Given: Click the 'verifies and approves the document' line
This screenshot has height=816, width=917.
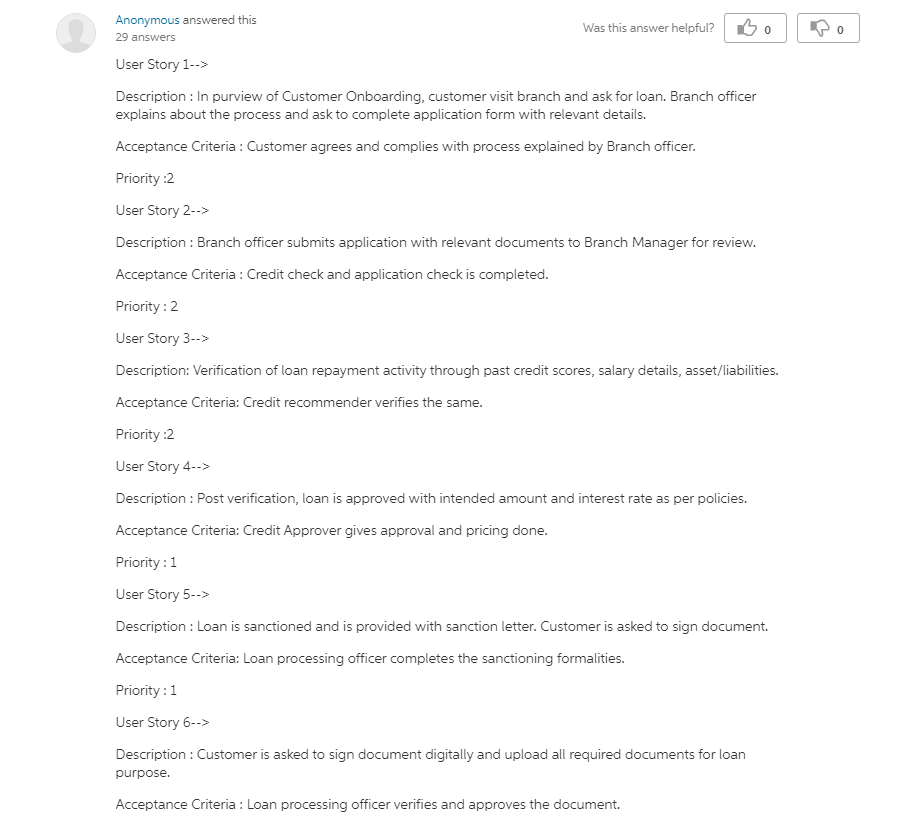Looking at the screenshot, I should [x=368, y=805].
